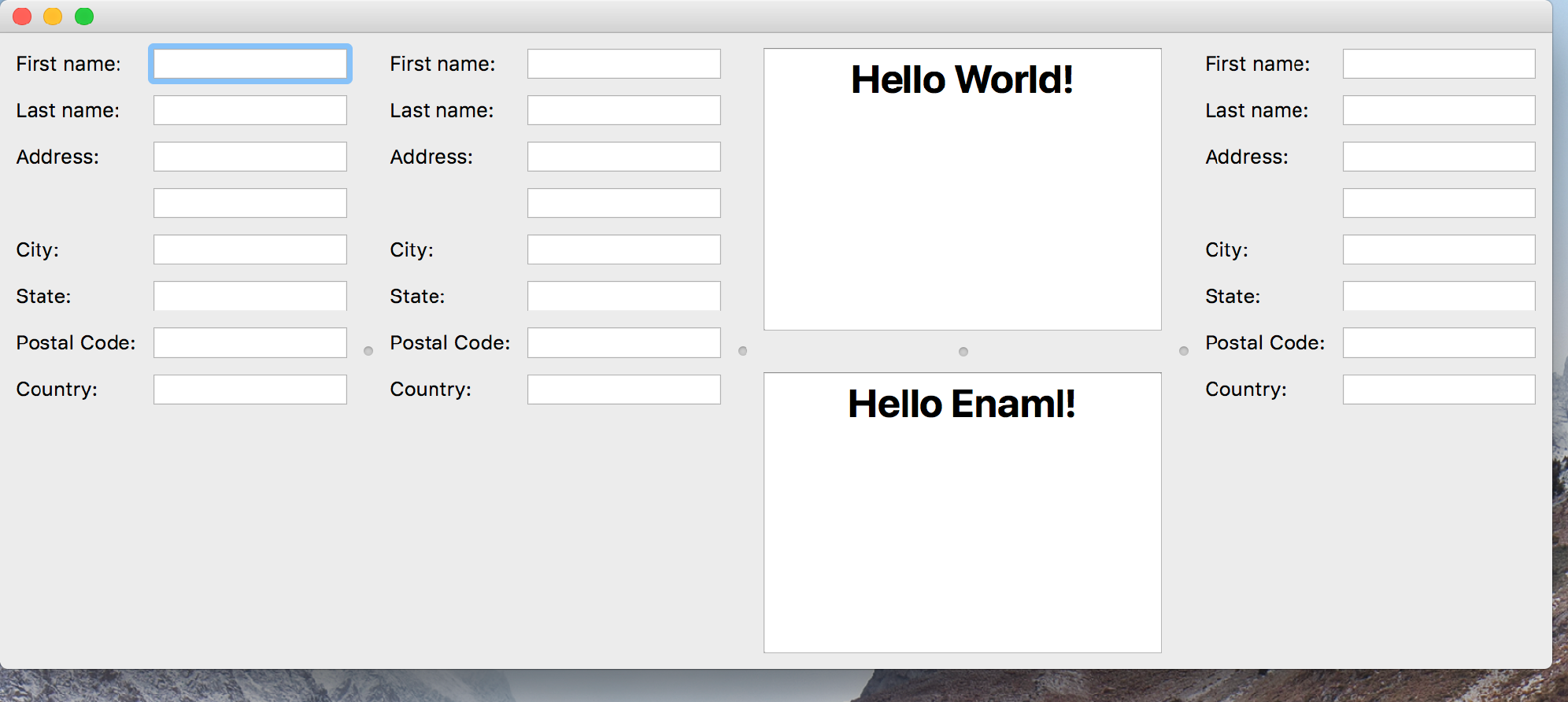Click the Last name field in leftmost form

coord(250,110)
